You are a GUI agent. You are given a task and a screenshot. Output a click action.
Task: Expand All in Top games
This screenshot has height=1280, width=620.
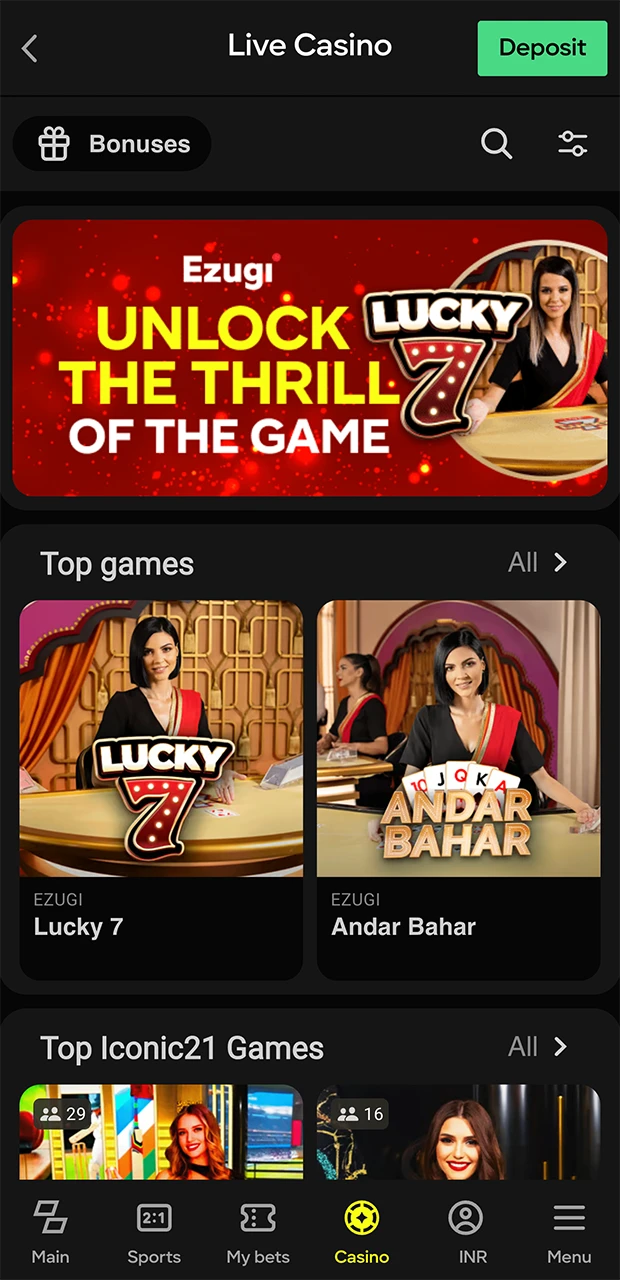point(523,562)
